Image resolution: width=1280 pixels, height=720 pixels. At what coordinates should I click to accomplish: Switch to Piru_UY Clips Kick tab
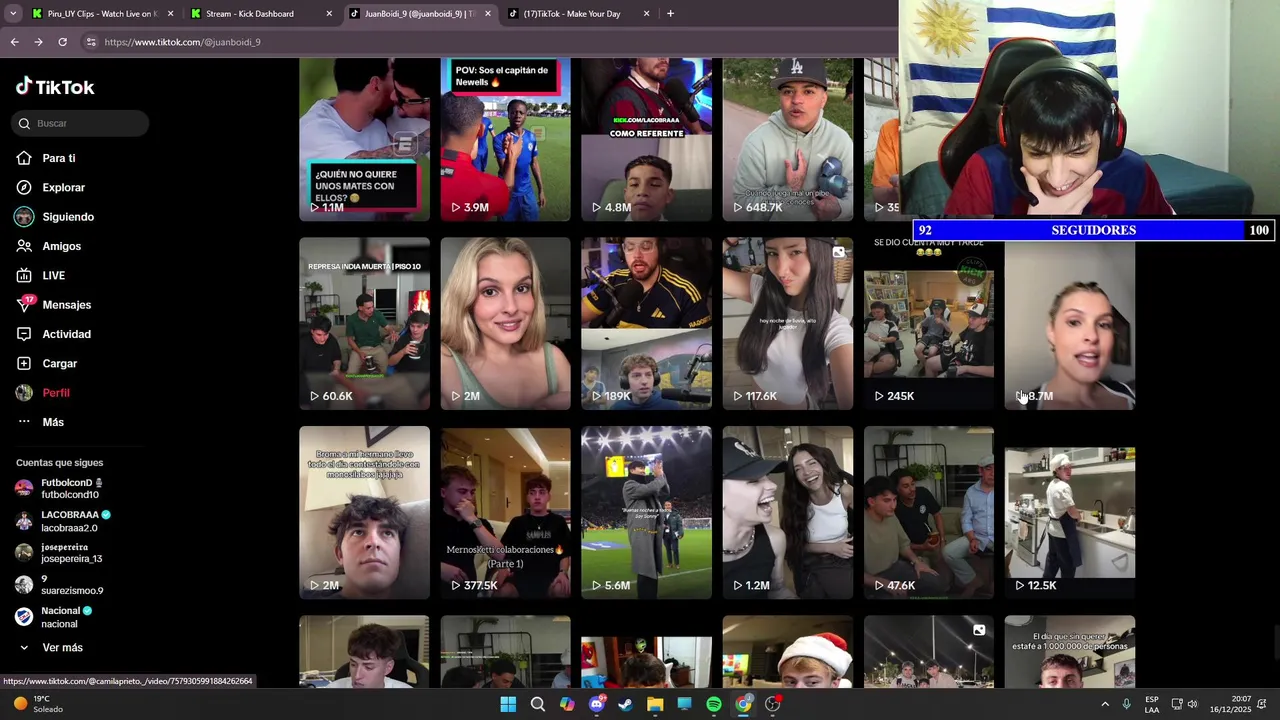(x=100, y=14)
